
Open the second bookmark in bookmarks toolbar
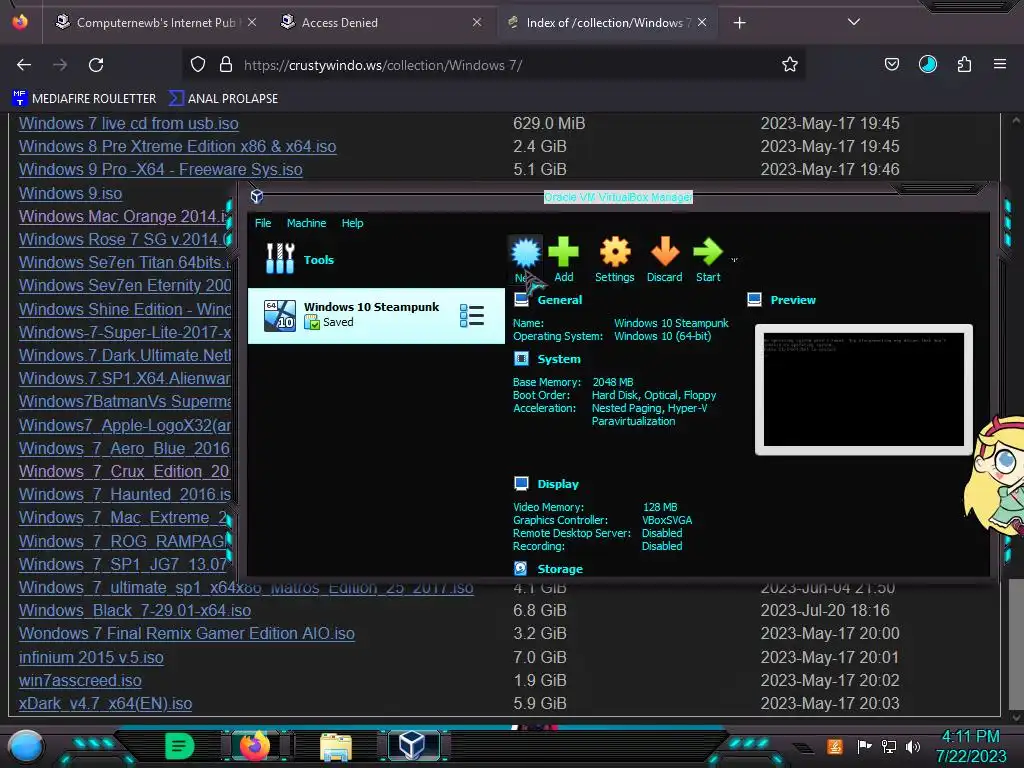[223, 99]
